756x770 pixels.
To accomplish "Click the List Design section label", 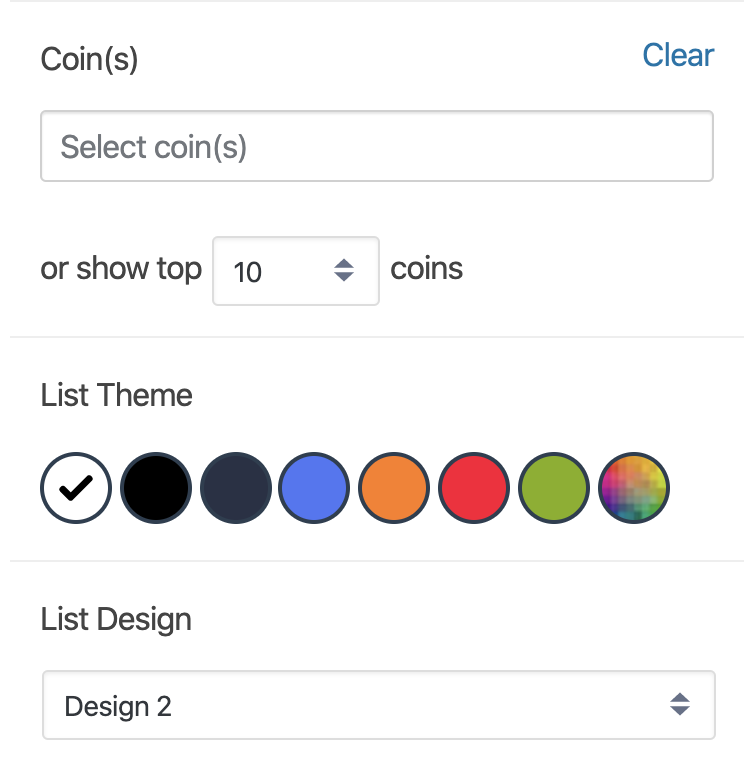I will pyautogui.click(x=116, y=620).
